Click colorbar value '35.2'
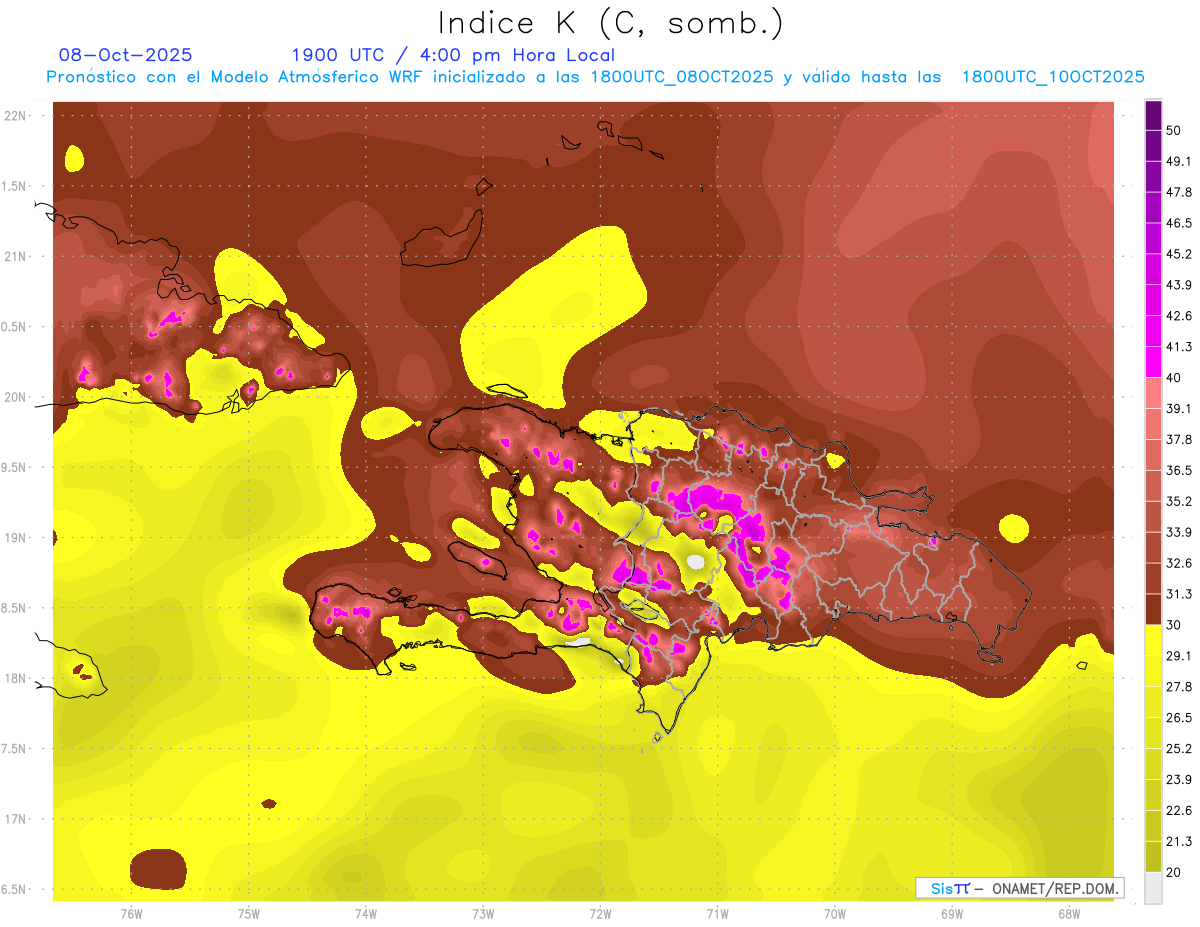Screen dimensions: 1200x927 (1180, 501)
